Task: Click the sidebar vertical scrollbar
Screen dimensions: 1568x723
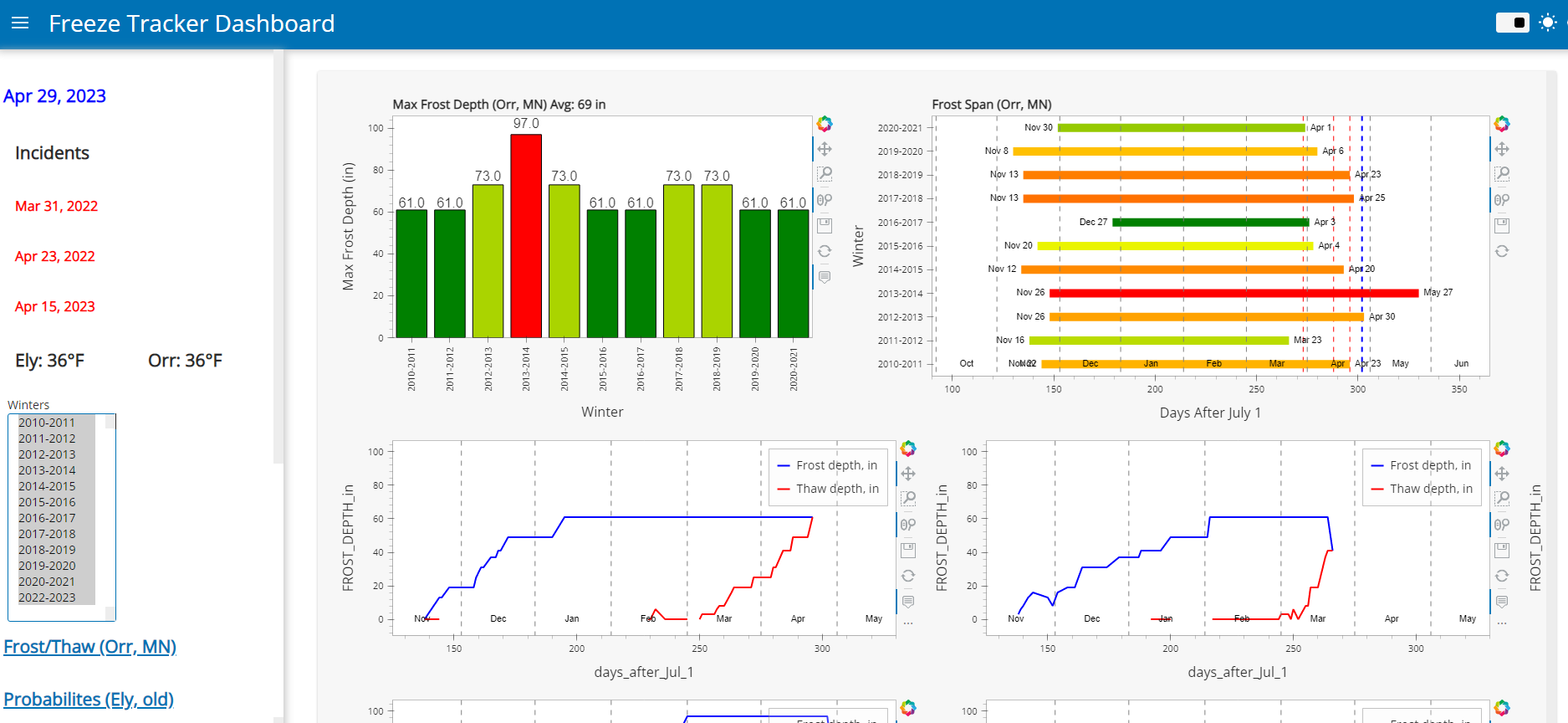Action: pos(278,258)
